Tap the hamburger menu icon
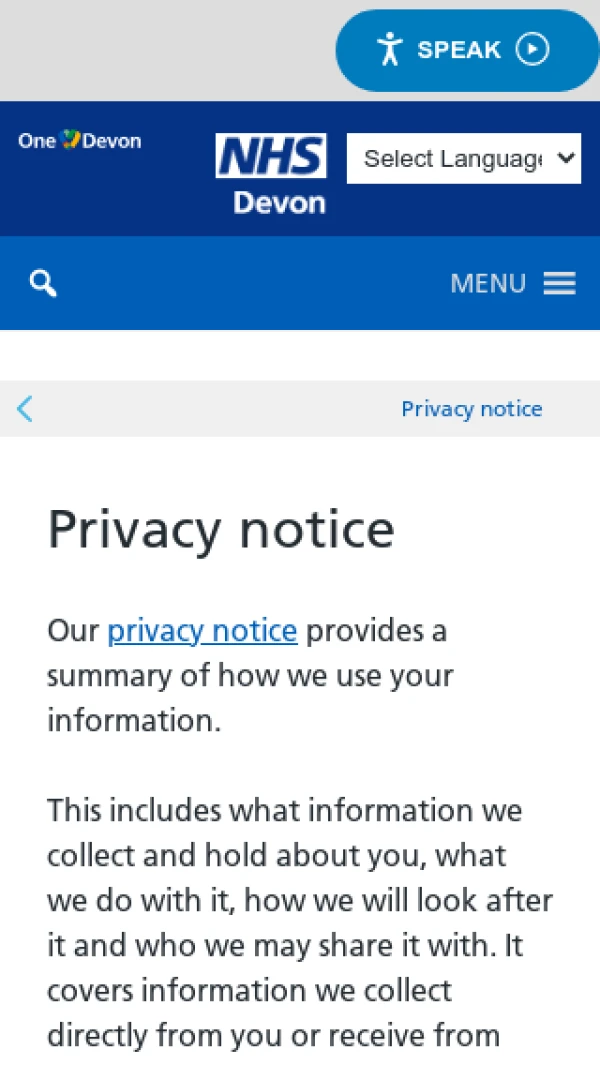The width and height of the screenshot is (600, 1065). click(559, 283)
